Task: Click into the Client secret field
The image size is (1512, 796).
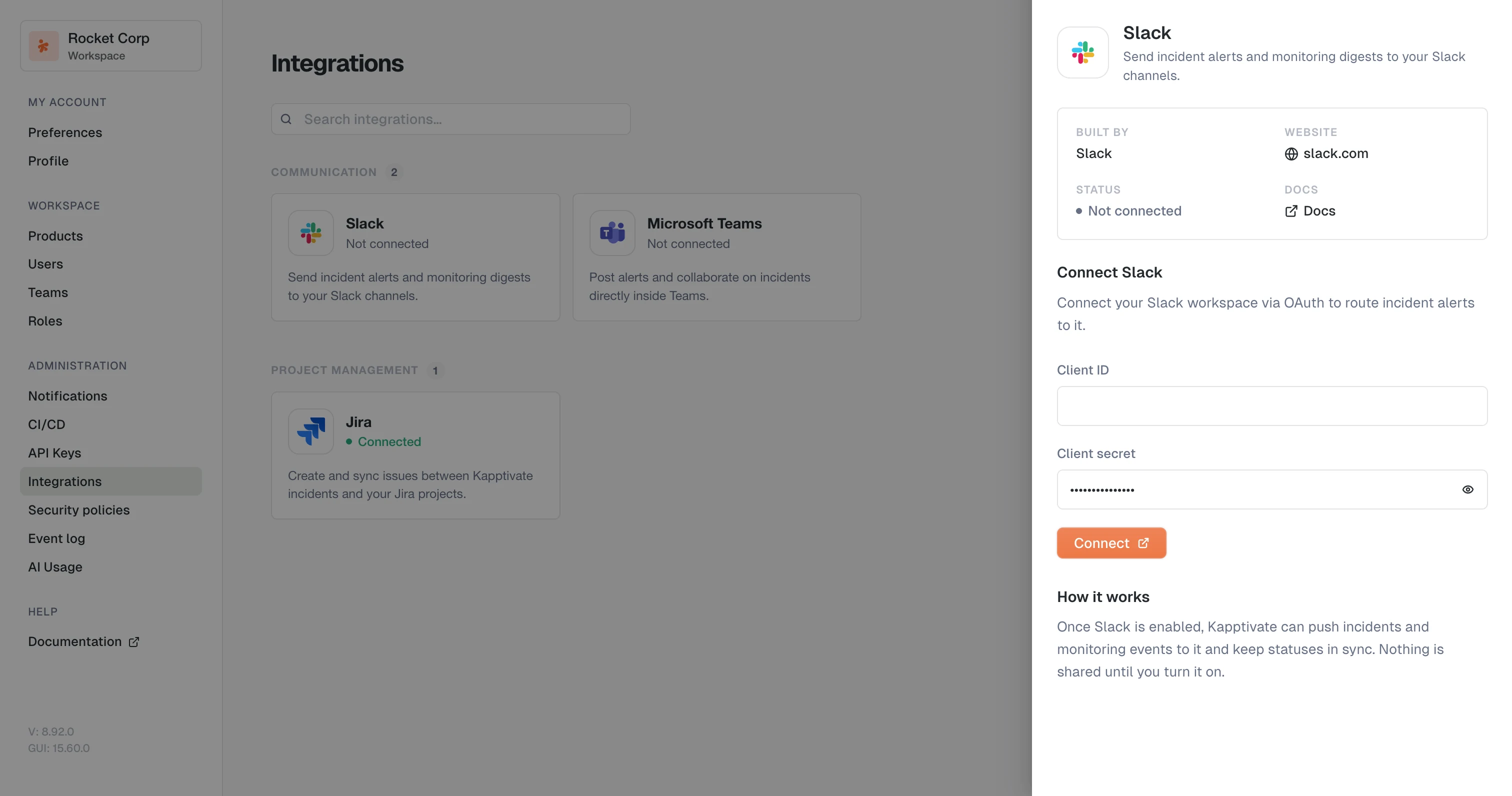Action: pos(1272,489)
